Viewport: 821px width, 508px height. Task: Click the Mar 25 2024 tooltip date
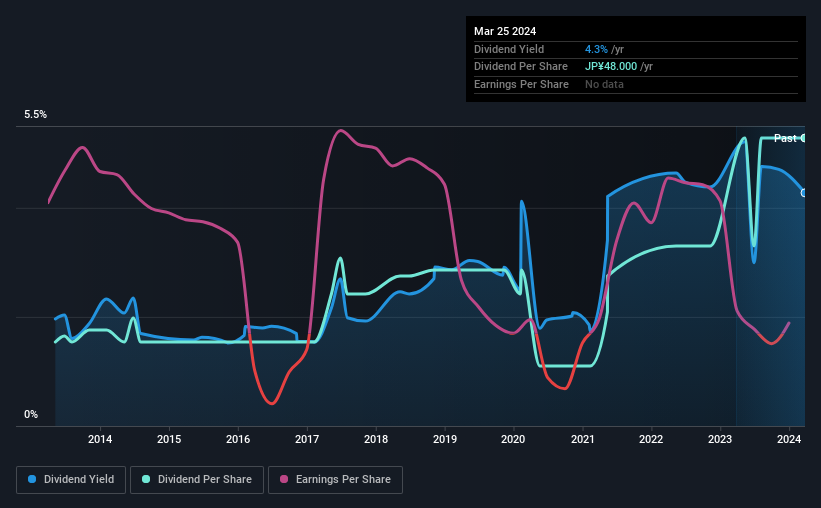[505, 31]
